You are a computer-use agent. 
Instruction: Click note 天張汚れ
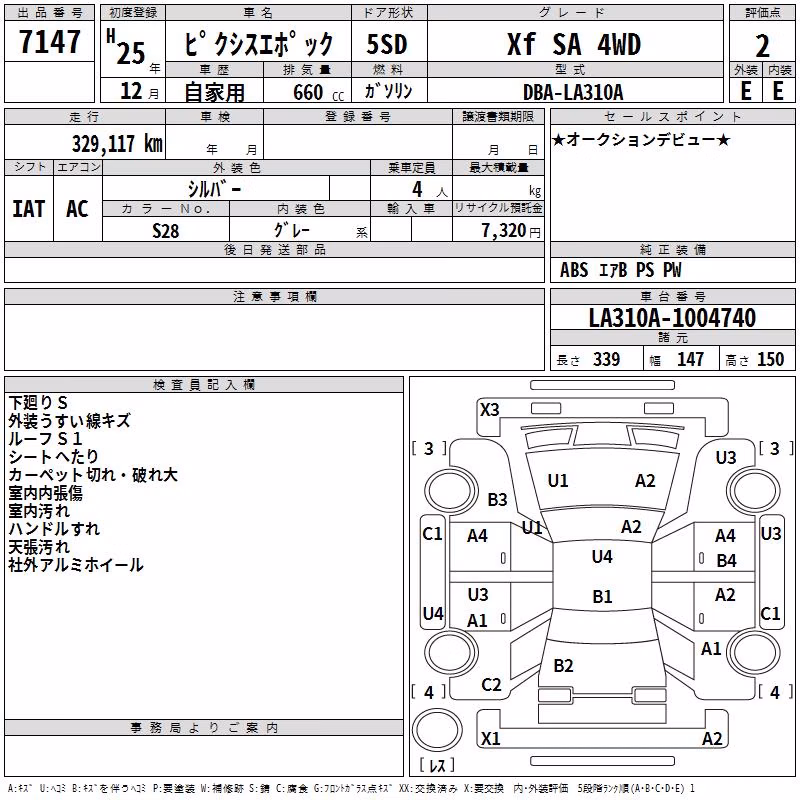pyautogui.click(x=39, y=547)
